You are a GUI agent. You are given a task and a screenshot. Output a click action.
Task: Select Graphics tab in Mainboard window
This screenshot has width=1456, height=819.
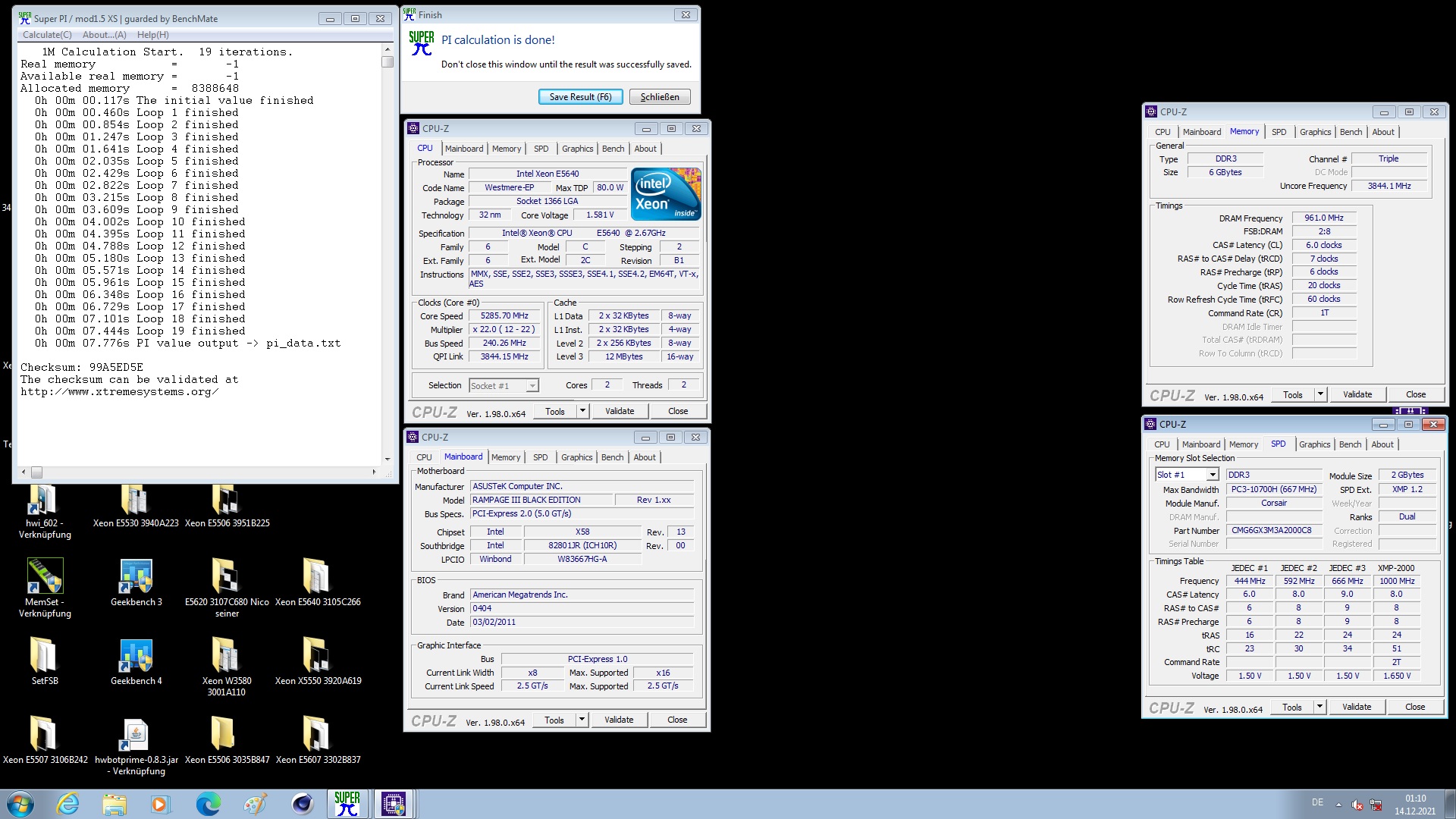pyautogui.click(x=576, y=457)
